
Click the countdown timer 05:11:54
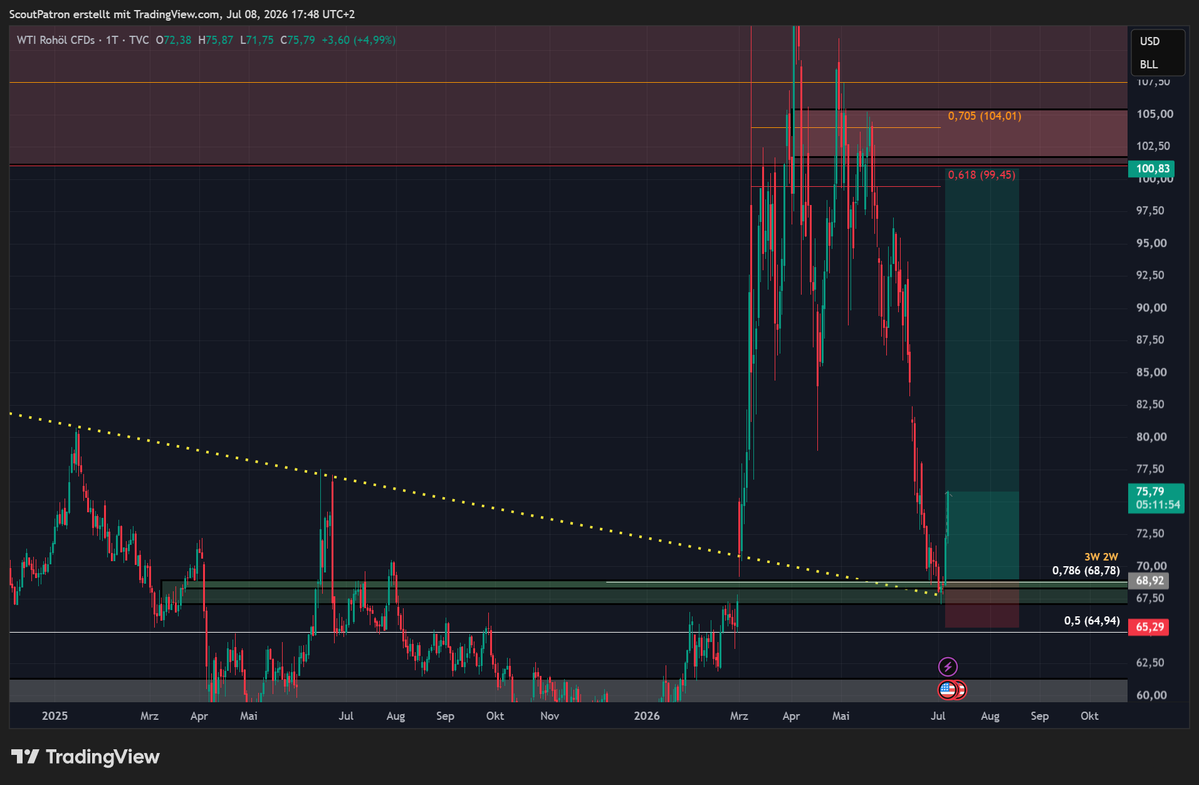[1158, 505]
